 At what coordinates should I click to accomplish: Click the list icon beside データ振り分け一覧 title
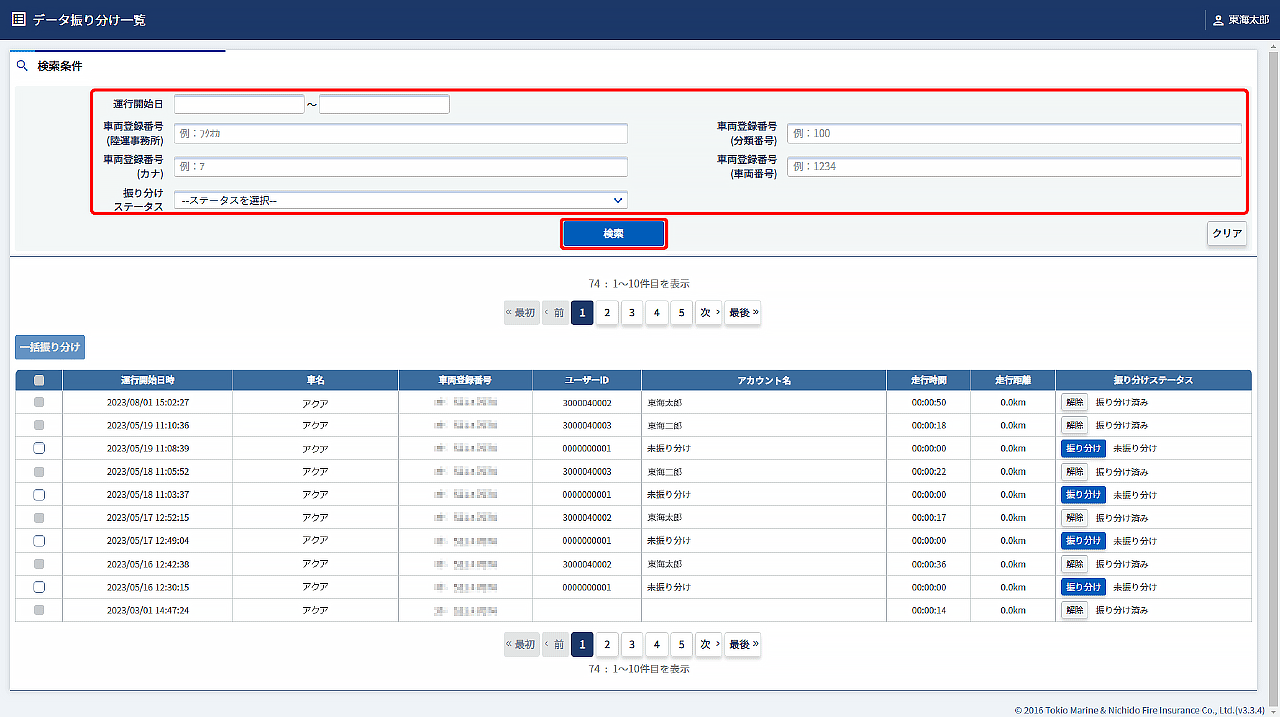pos(18,19)
